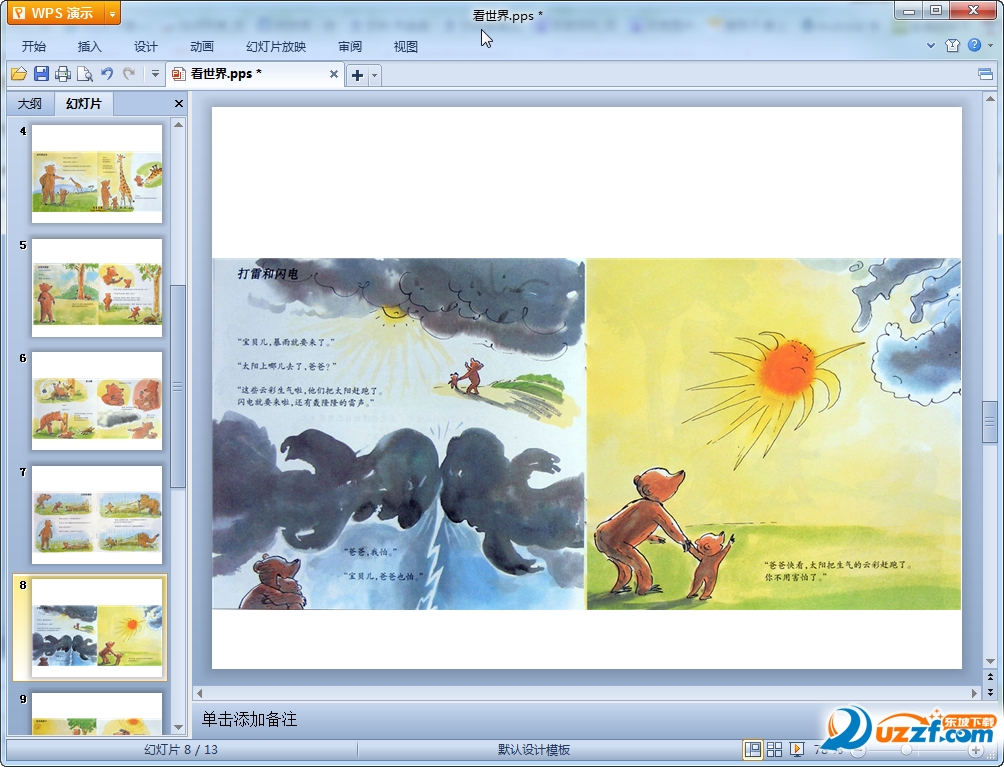
Task: Click the thumbnail panel scroll down arrow
Action: click(179, 727)
